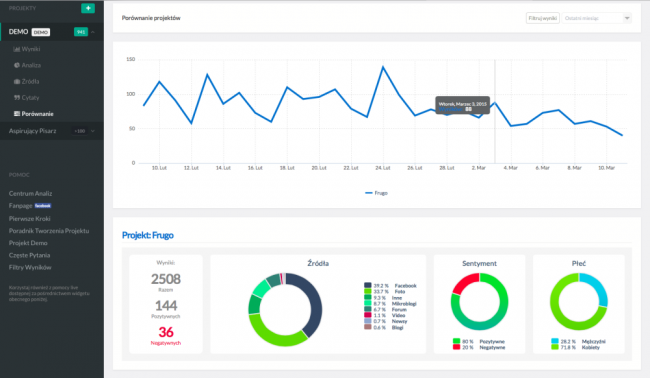
Task: Open the Częste Pytania link
Action: [x=29, y=255]
